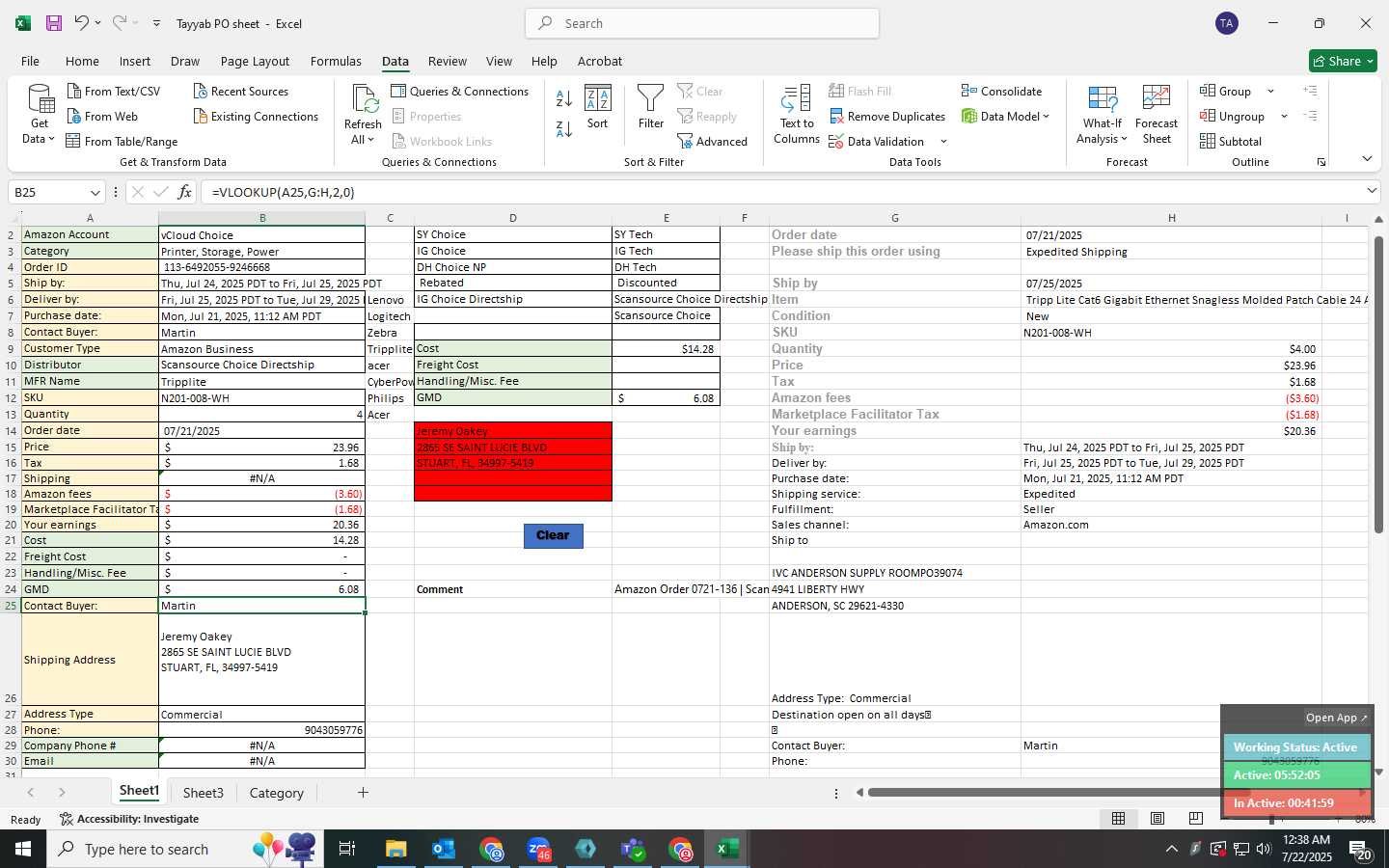Sort A to Z ascending
The width and height of the screenshot is (1389, 868).
564,97
